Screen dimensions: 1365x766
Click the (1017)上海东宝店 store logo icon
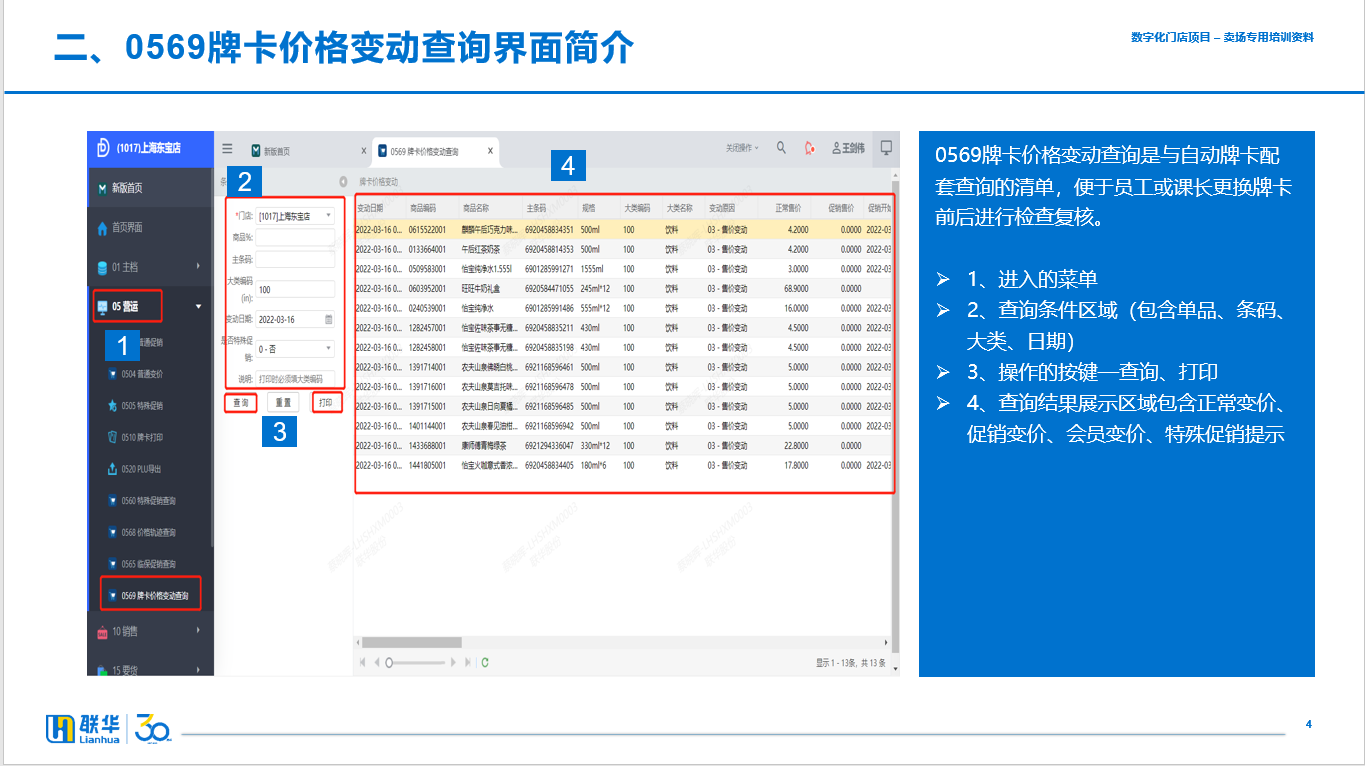102,147
